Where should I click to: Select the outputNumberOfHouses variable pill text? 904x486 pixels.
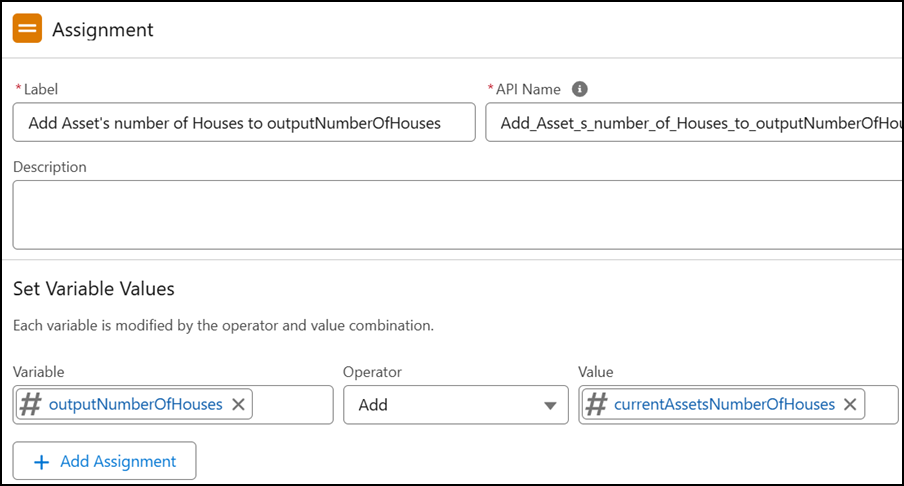tap(135, 404)
